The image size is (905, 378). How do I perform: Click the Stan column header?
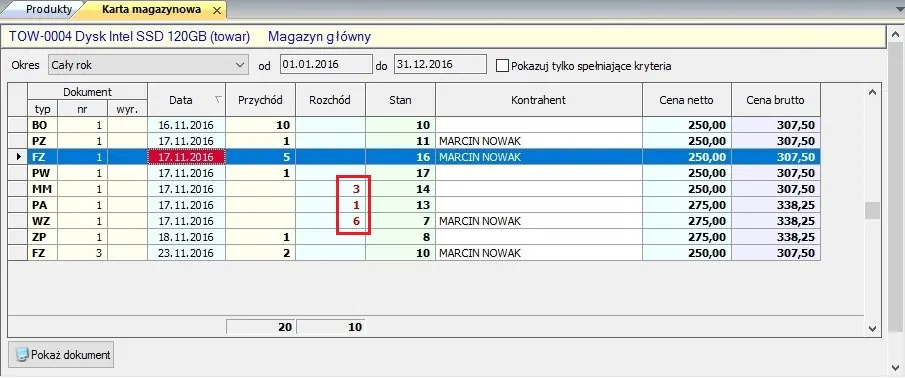coord(401,100)
